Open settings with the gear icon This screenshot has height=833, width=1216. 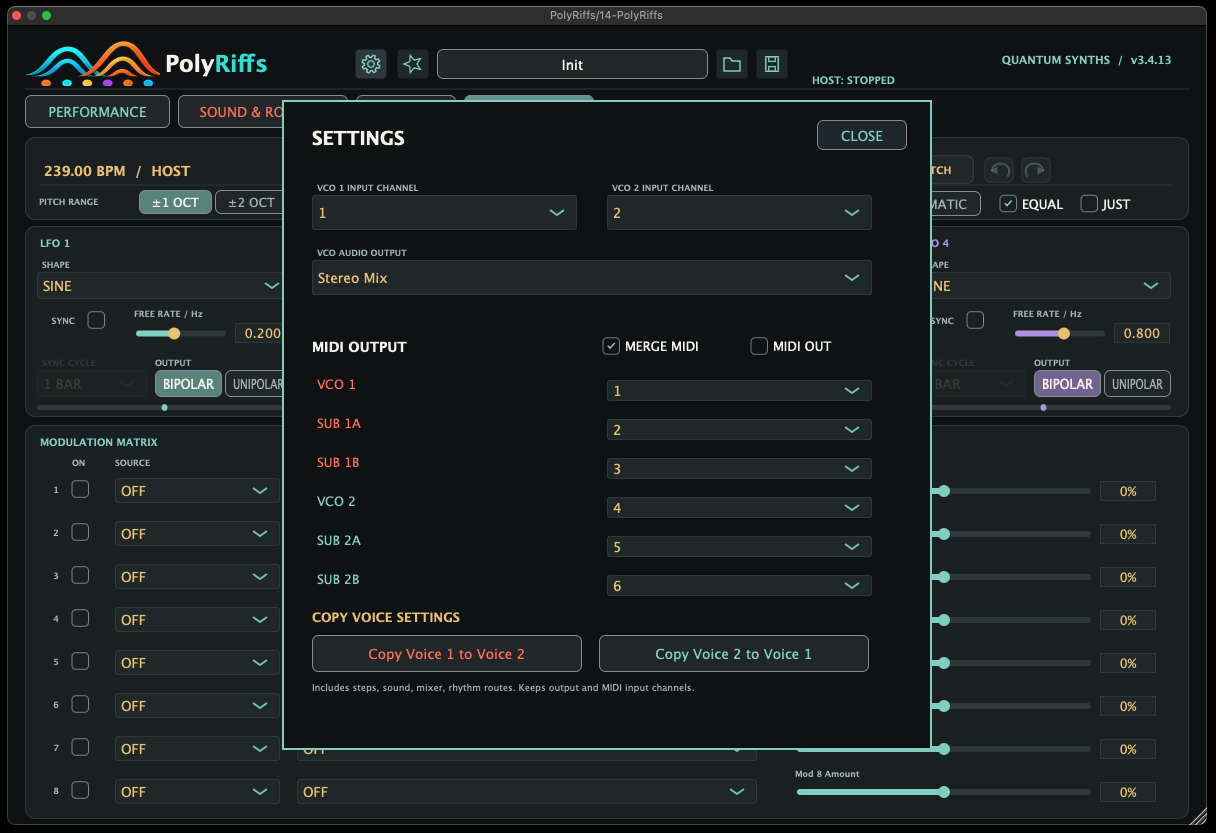point(371,64)
